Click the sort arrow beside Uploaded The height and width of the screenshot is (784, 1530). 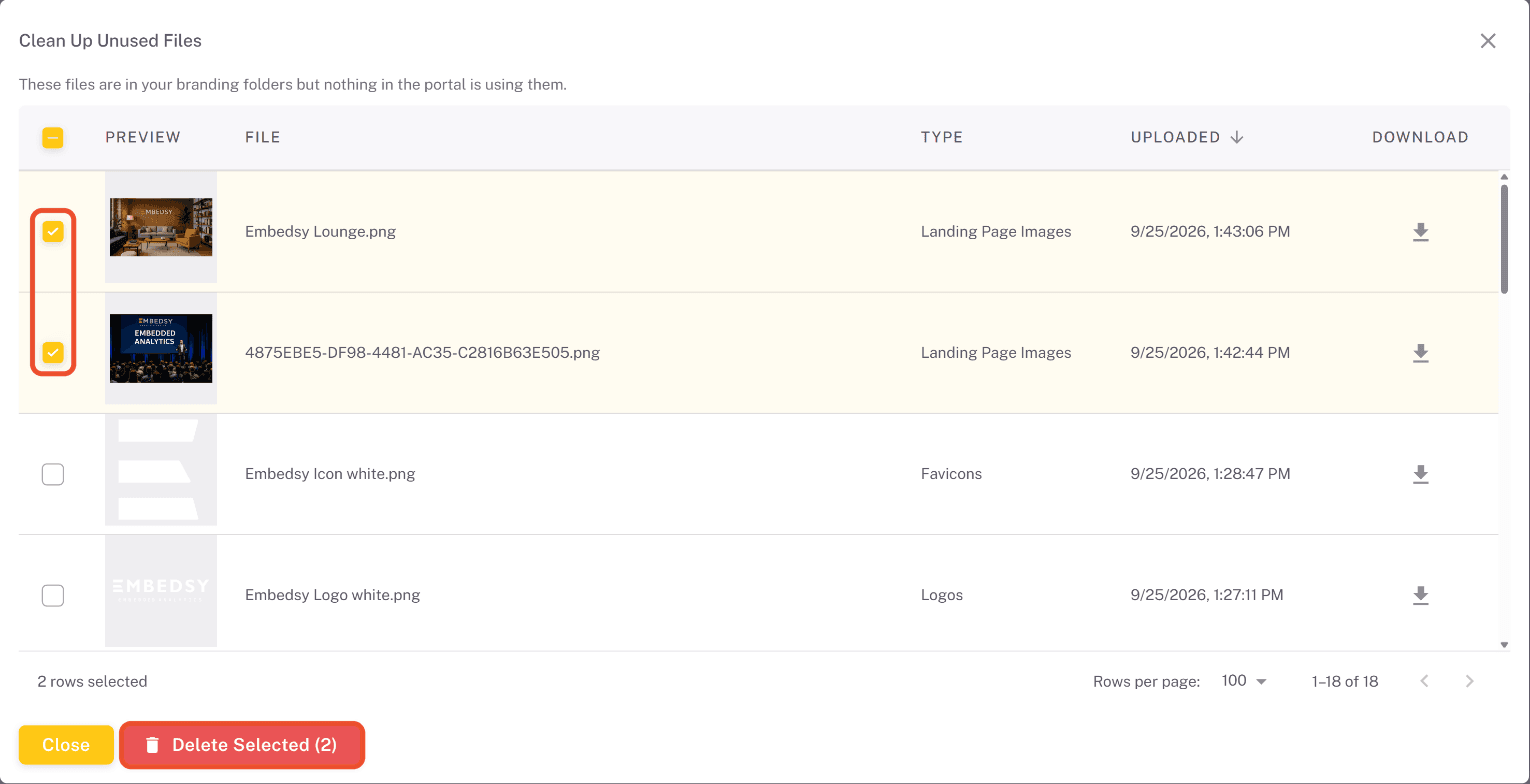1237,137
